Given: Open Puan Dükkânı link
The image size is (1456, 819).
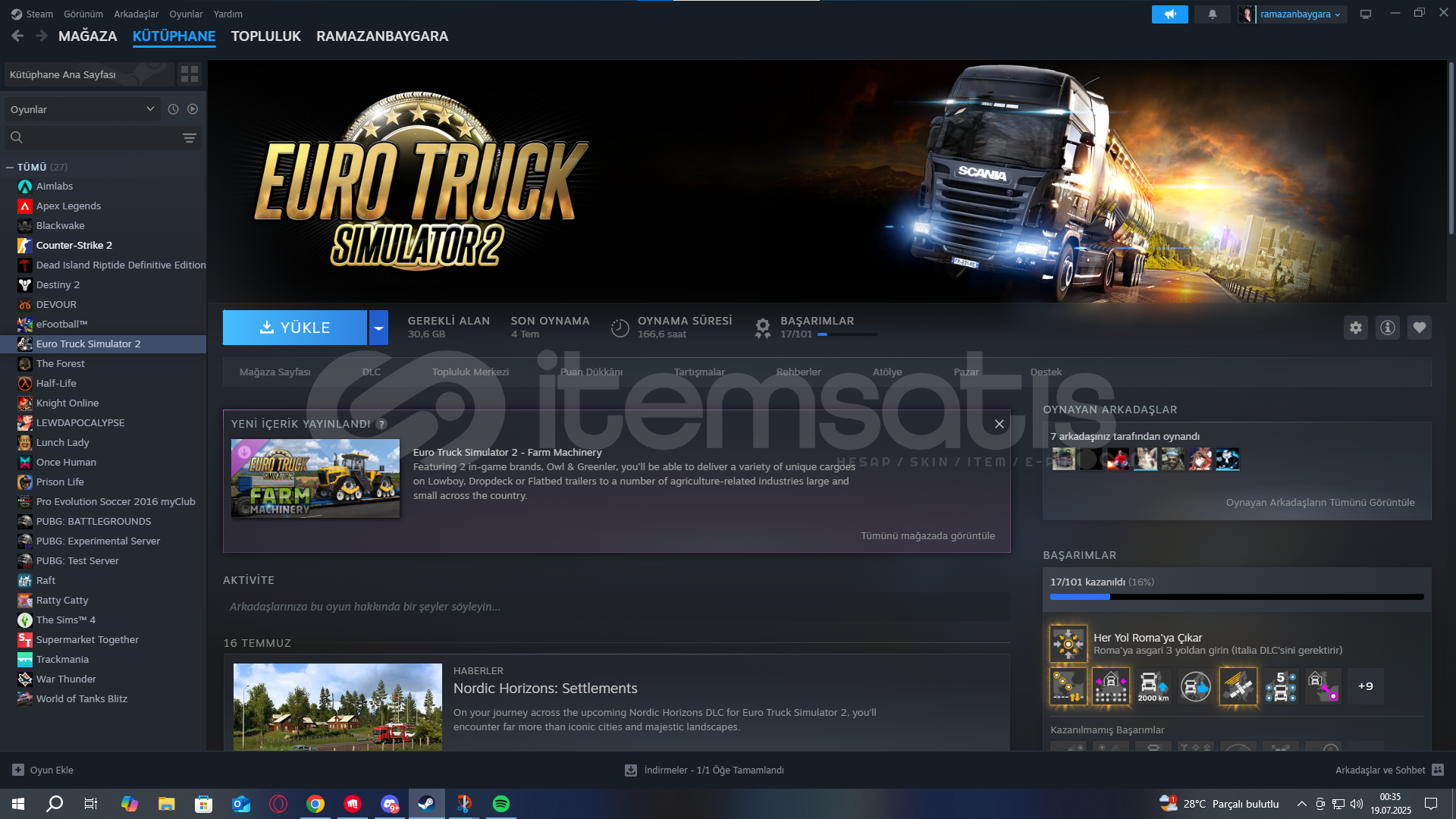Looking at the screenshot, I should pyautogui.click(x=591, y=372).
